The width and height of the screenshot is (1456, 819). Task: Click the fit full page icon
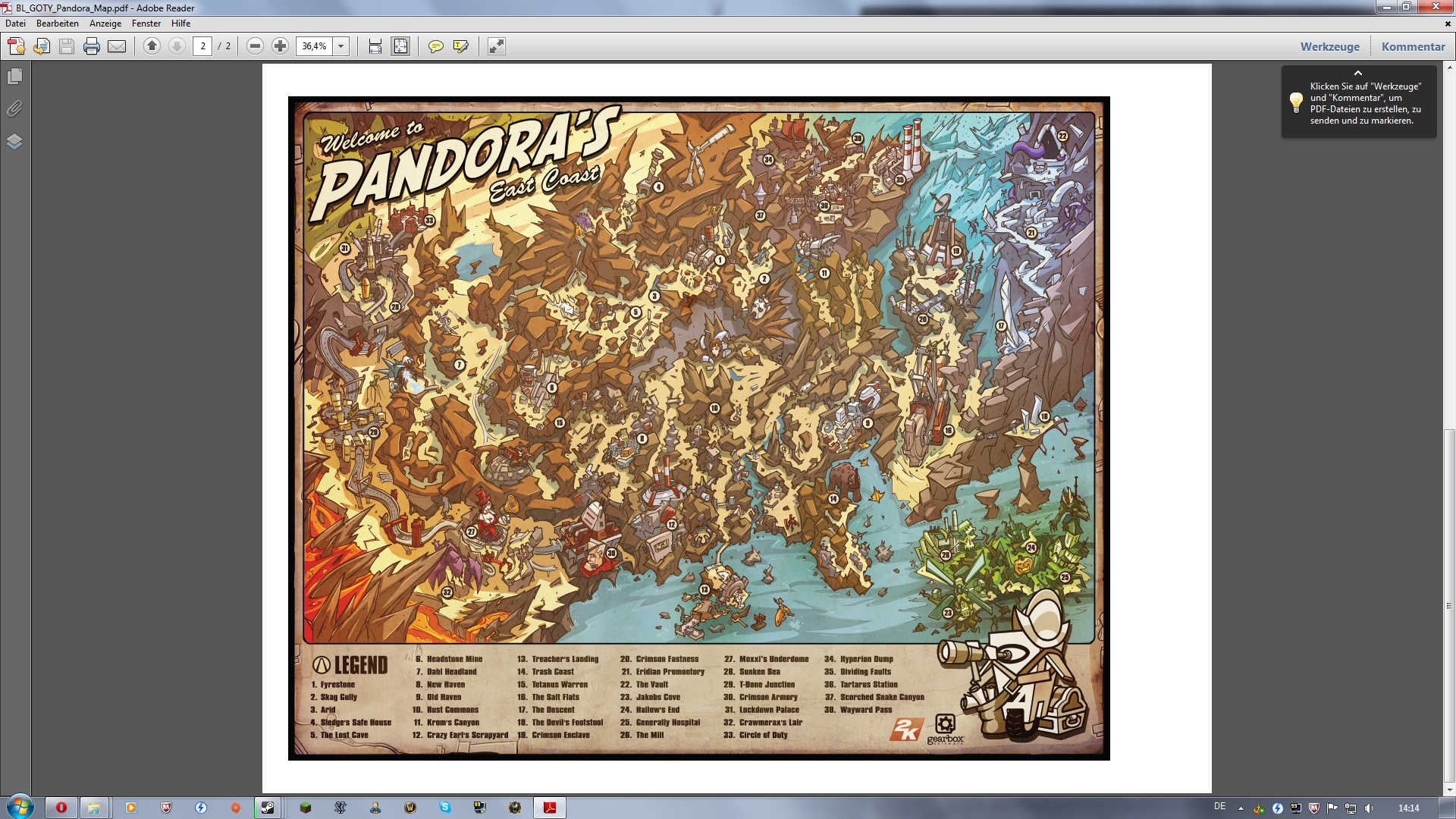pos(400,46)
